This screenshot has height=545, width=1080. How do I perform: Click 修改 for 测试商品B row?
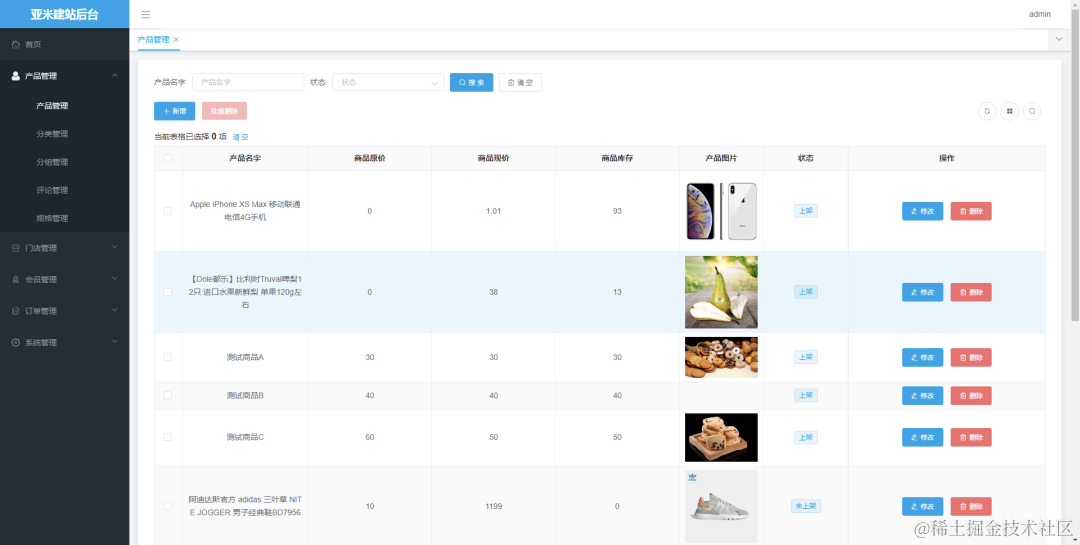point(922,395)
